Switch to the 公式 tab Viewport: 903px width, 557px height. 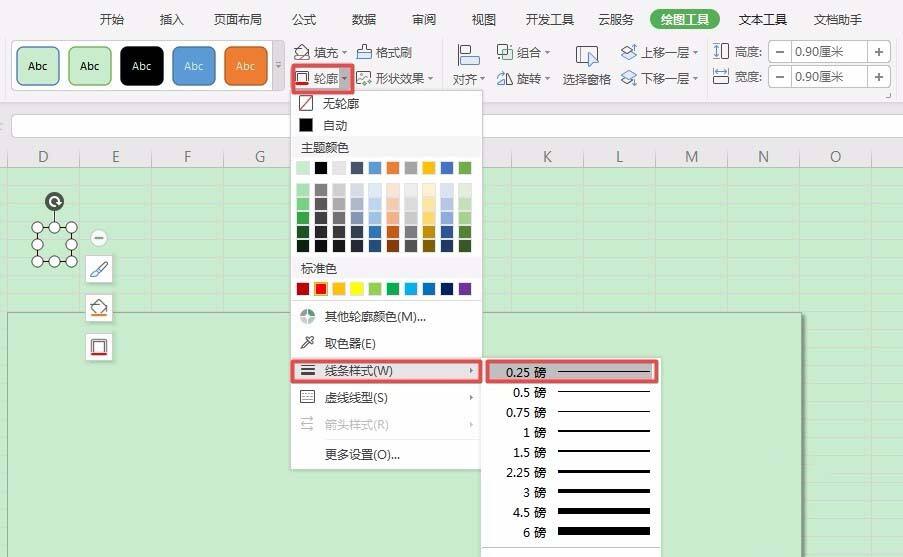point(304,20)
